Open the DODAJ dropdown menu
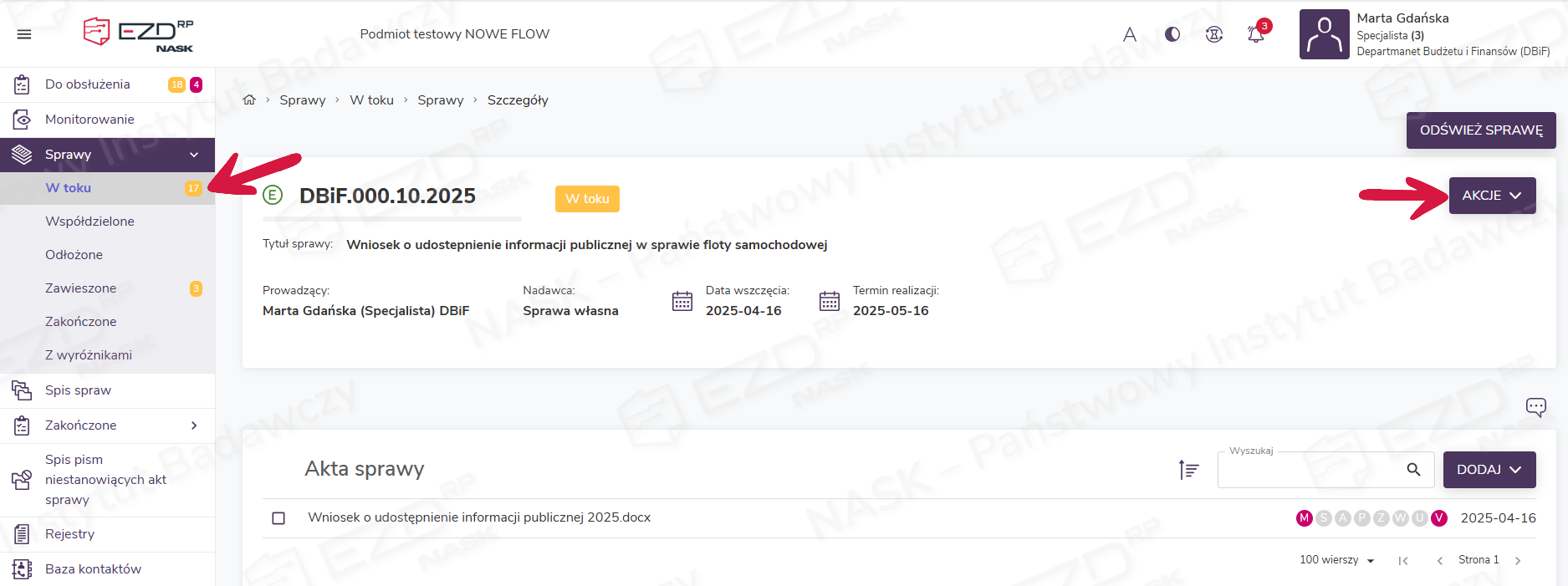Screen dimensions: 1568x586 (1489, 470)
